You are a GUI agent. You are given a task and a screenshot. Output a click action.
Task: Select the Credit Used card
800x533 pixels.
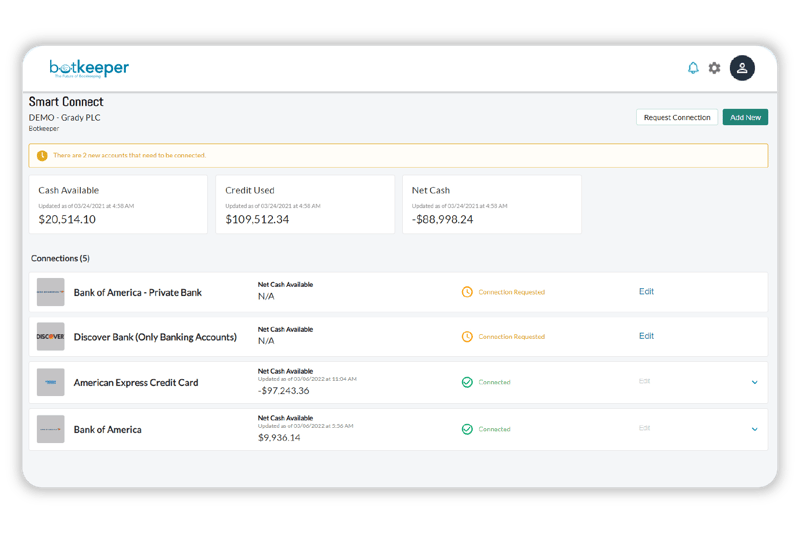click(x=305, y=205)
